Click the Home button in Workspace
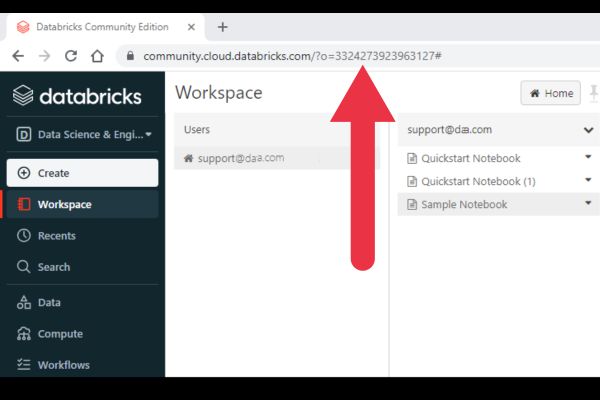Screen dimensions: 600x400 point(551,93)
